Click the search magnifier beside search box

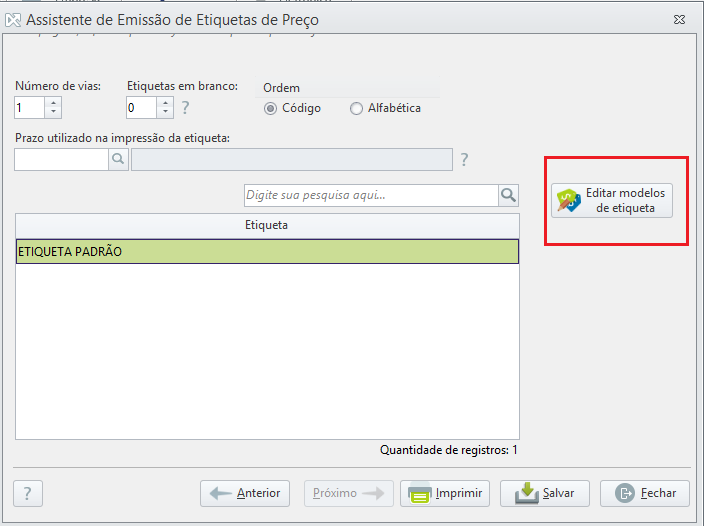coord(508,195)
